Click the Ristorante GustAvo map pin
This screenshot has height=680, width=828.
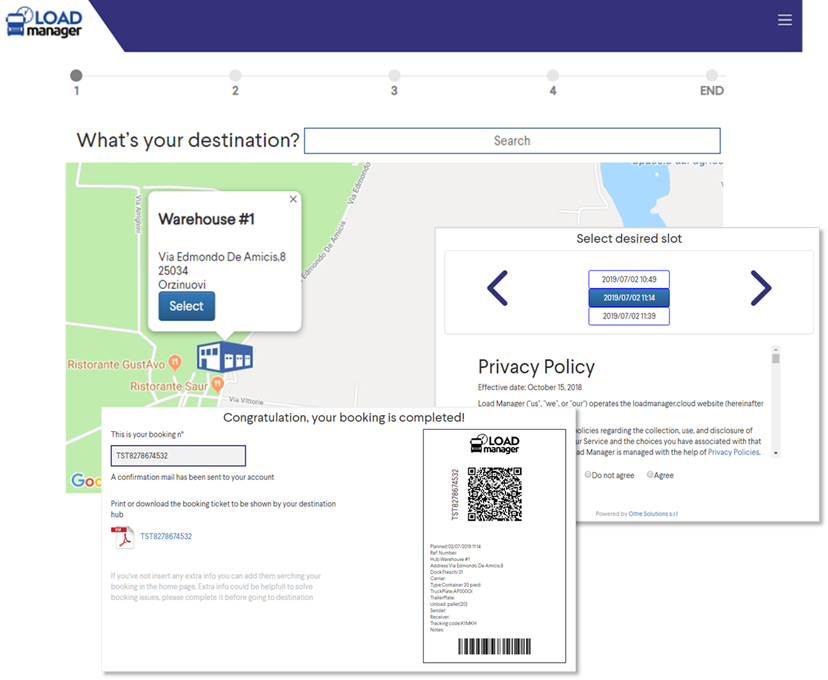tap(175, 361)
